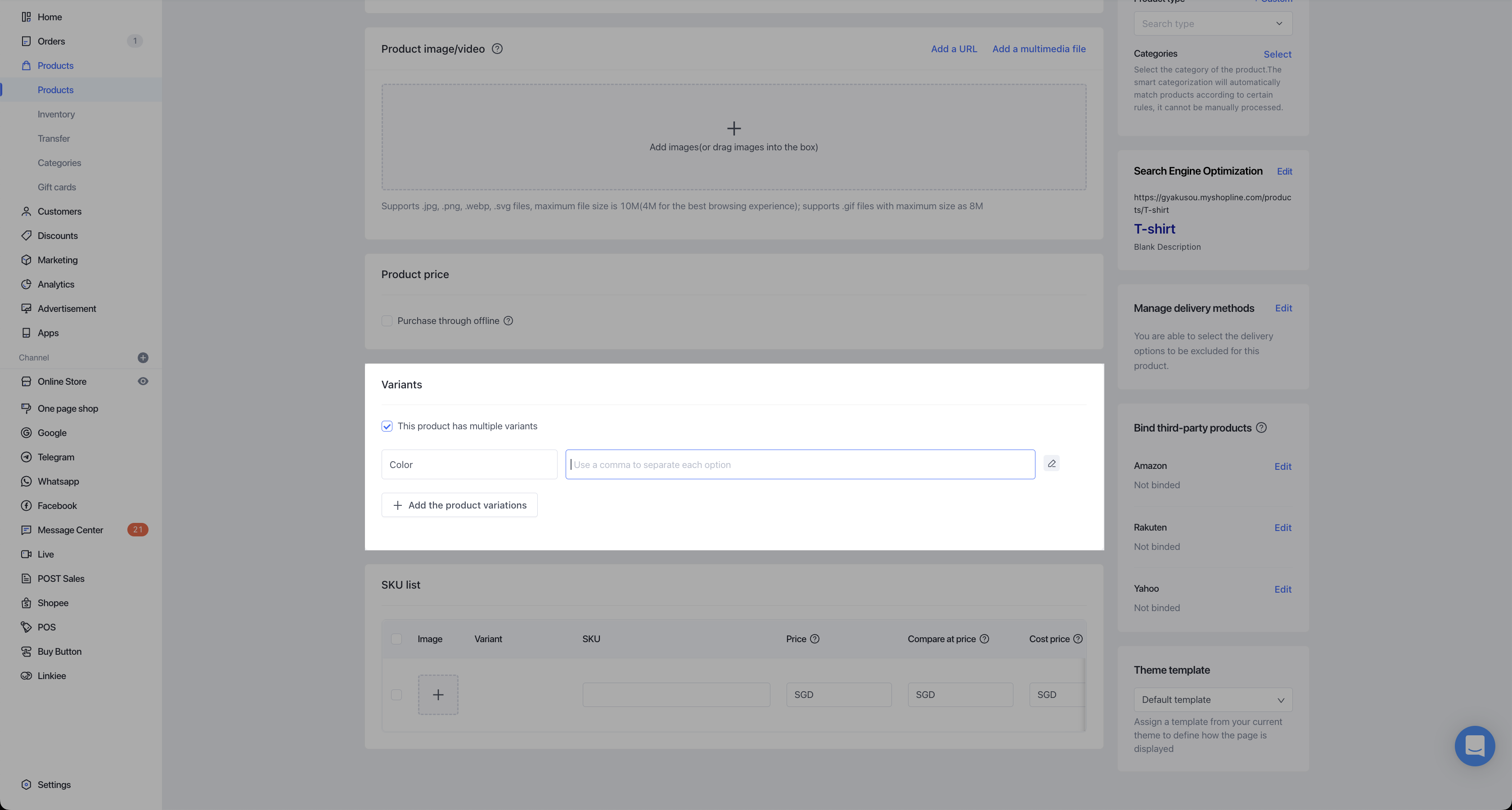Go to Products submenu item
Viewport: 1512px width, 810px height.
(56, 90)
